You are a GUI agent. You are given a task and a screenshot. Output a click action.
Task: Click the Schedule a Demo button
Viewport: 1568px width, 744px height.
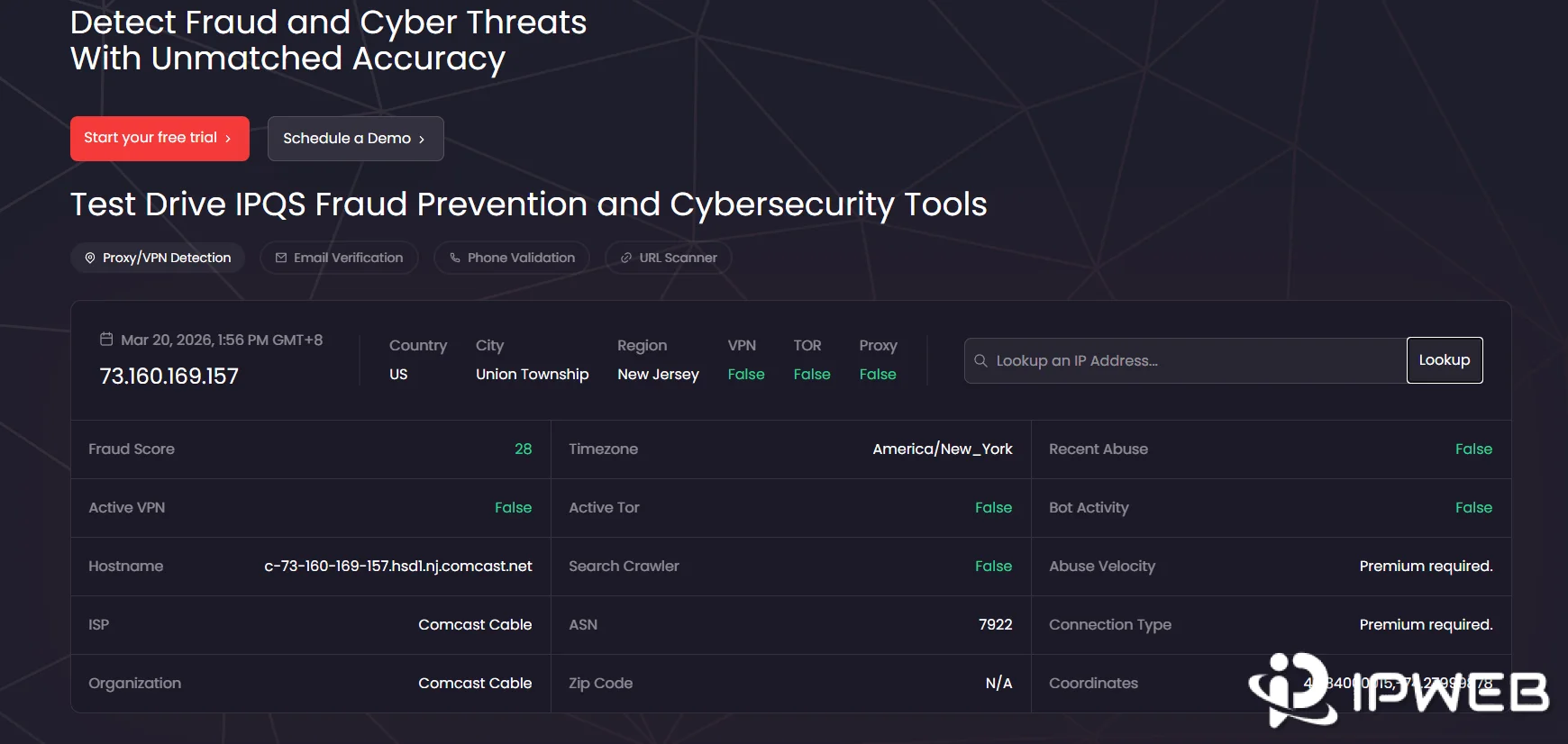(x=355, y=139)
